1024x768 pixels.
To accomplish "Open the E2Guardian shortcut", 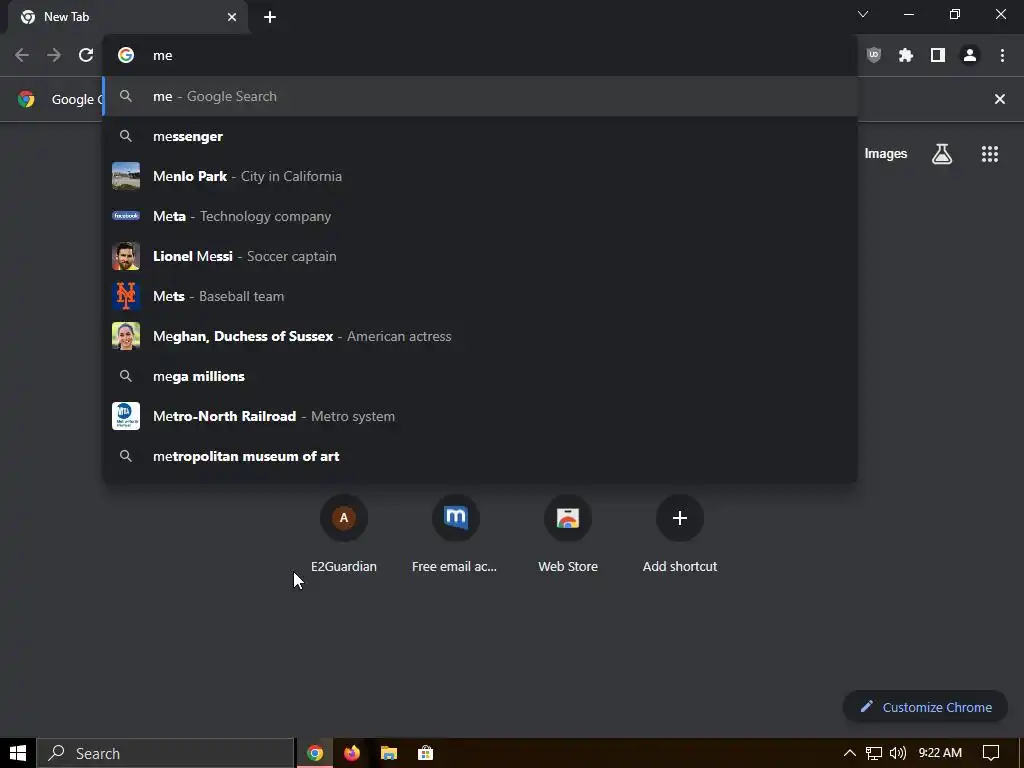I will (x=344, y=534).
